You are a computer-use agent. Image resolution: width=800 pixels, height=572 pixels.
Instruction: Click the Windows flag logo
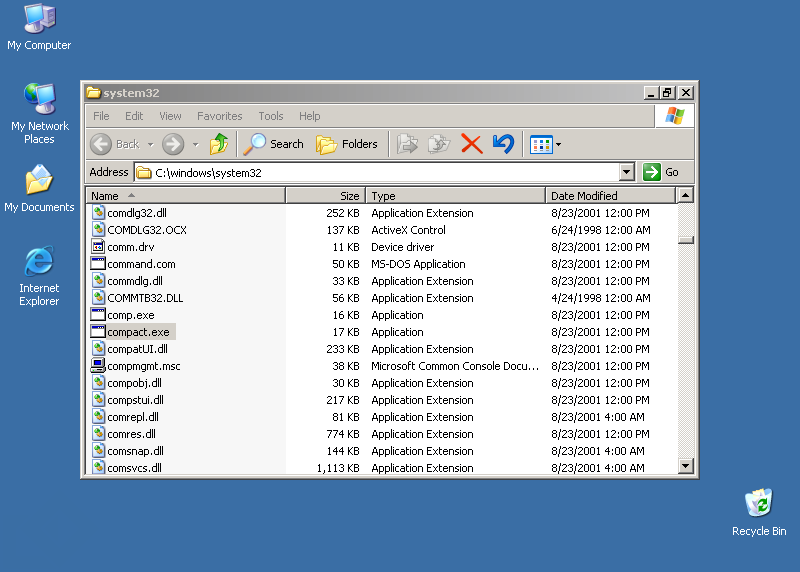point(674,116)
